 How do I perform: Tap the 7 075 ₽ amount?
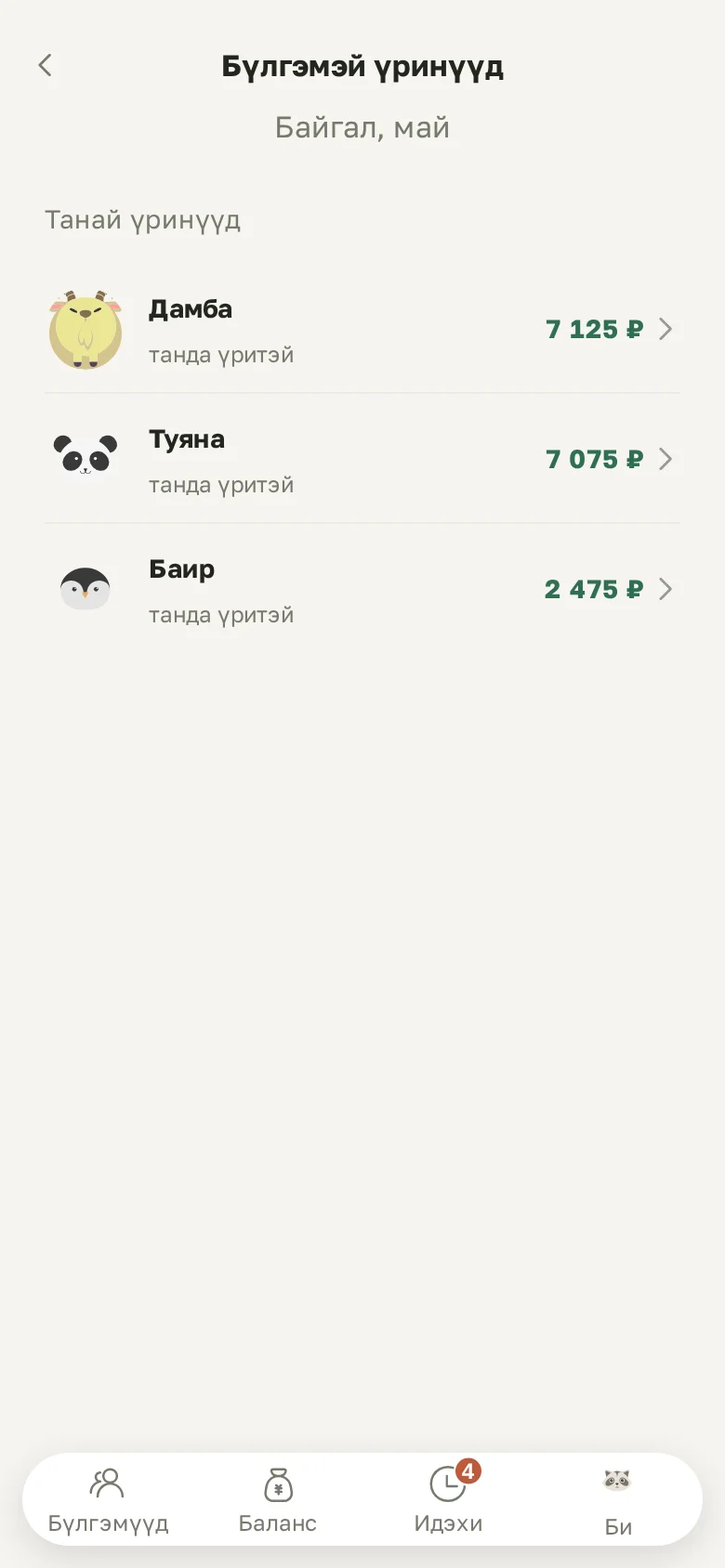(x=594, y=459)
